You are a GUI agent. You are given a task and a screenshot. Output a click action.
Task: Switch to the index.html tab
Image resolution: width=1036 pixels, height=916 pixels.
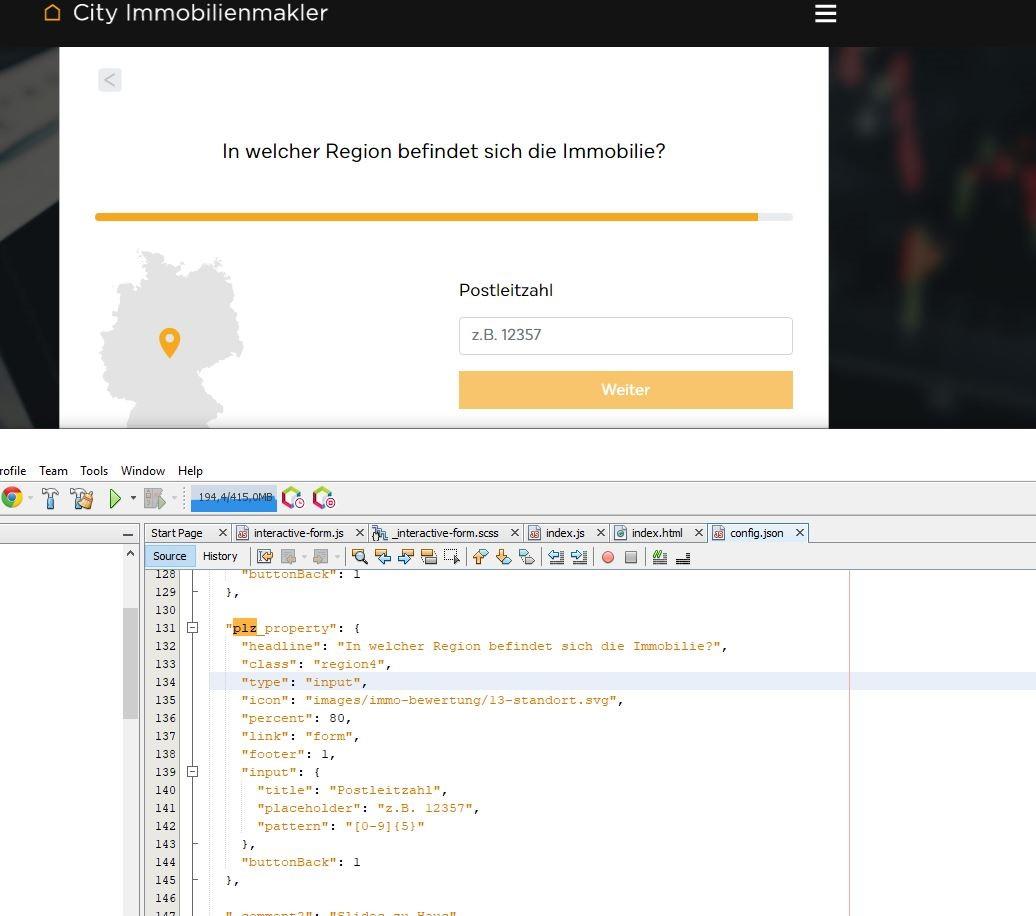click(x=656, y=533)
